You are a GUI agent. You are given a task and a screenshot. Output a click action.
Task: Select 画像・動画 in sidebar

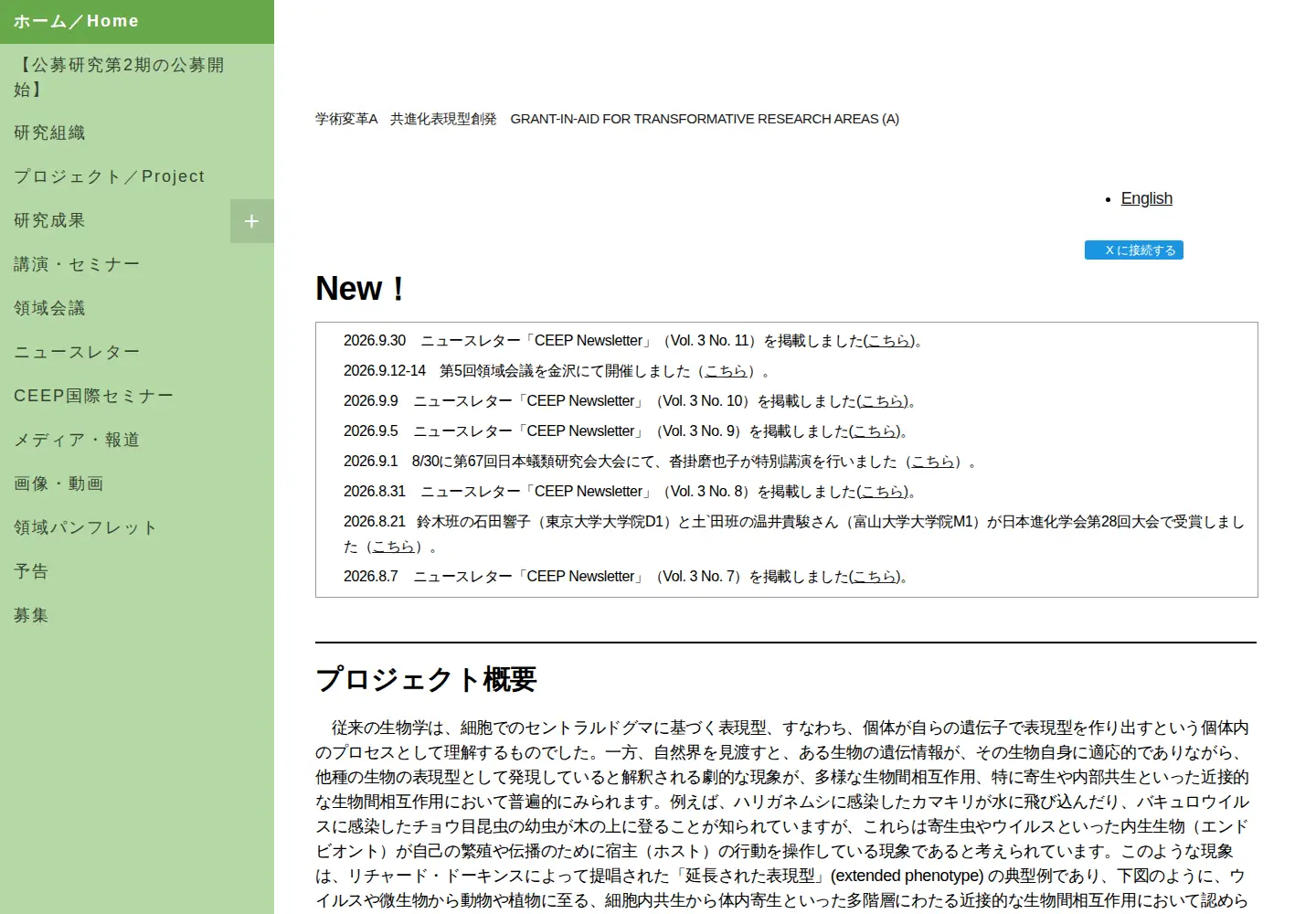[137, 484]
